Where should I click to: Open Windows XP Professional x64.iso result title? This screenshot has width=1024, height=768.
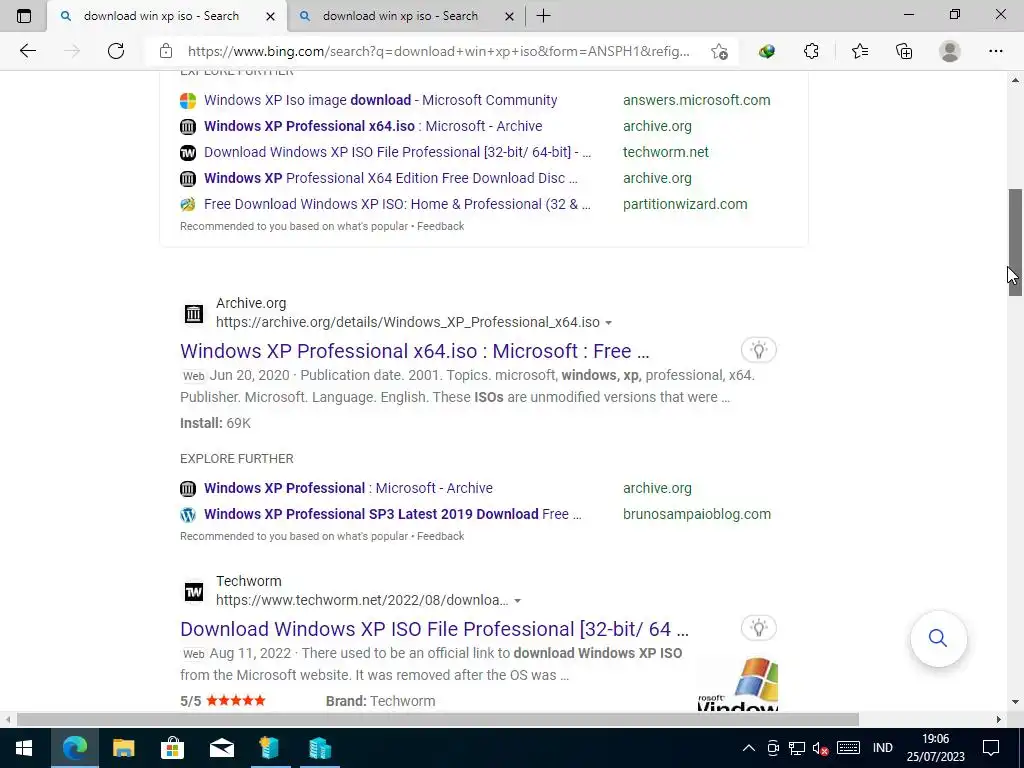415,351
